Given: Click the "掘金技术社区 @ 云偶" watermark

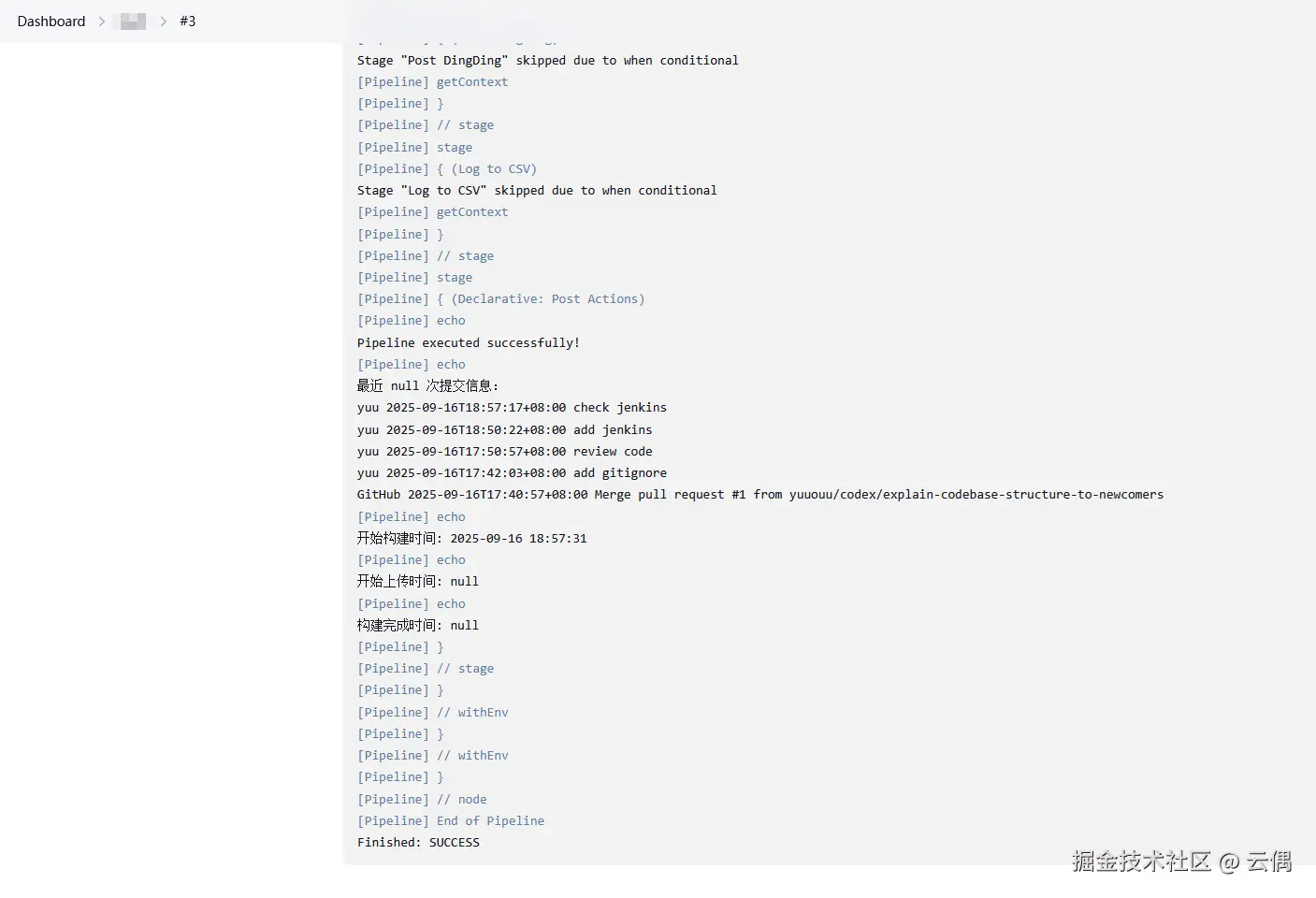Looking at the screenshot, I should 1182,861.
